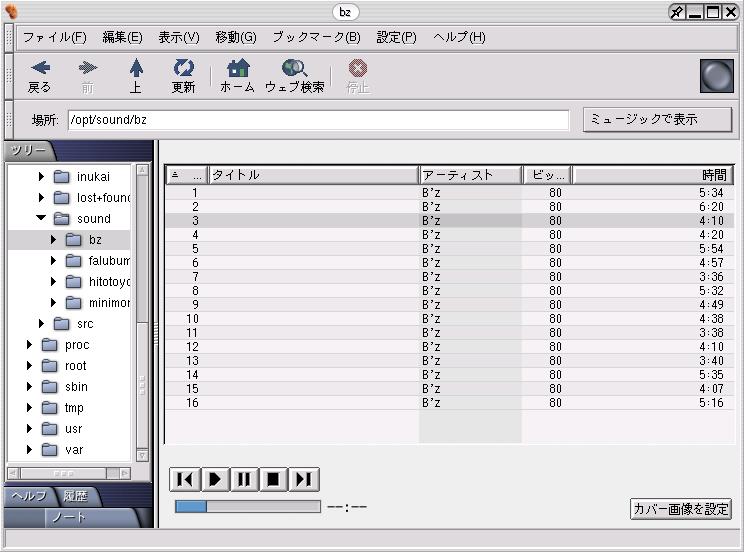744x552 pixels.
Task: Switch to the ヘルプ sidebar tab
Action: click(28, 496)
